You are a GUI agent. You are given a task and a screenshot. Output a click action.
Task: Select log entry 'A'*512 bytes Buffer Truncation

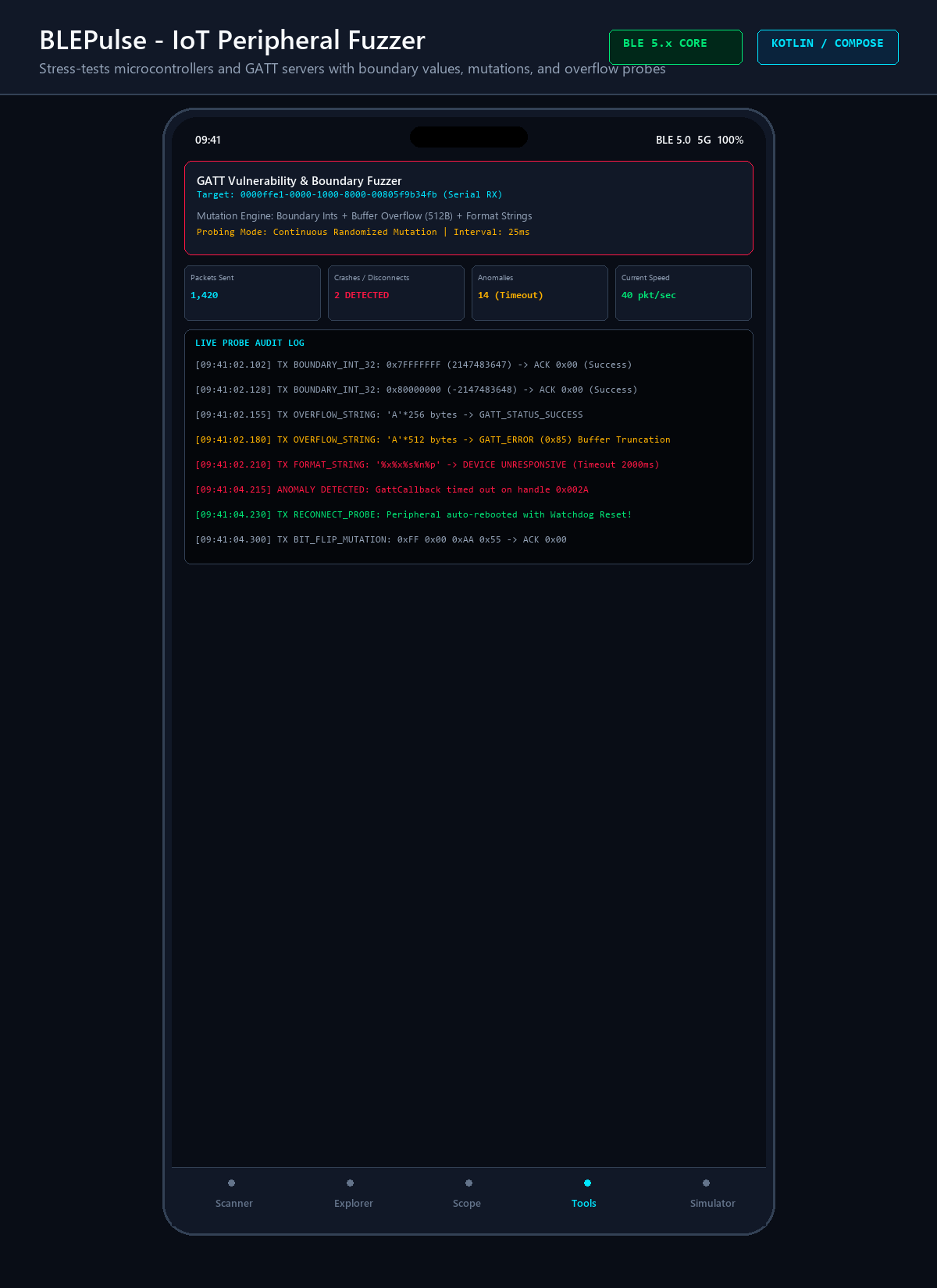(x=433, y=439)
